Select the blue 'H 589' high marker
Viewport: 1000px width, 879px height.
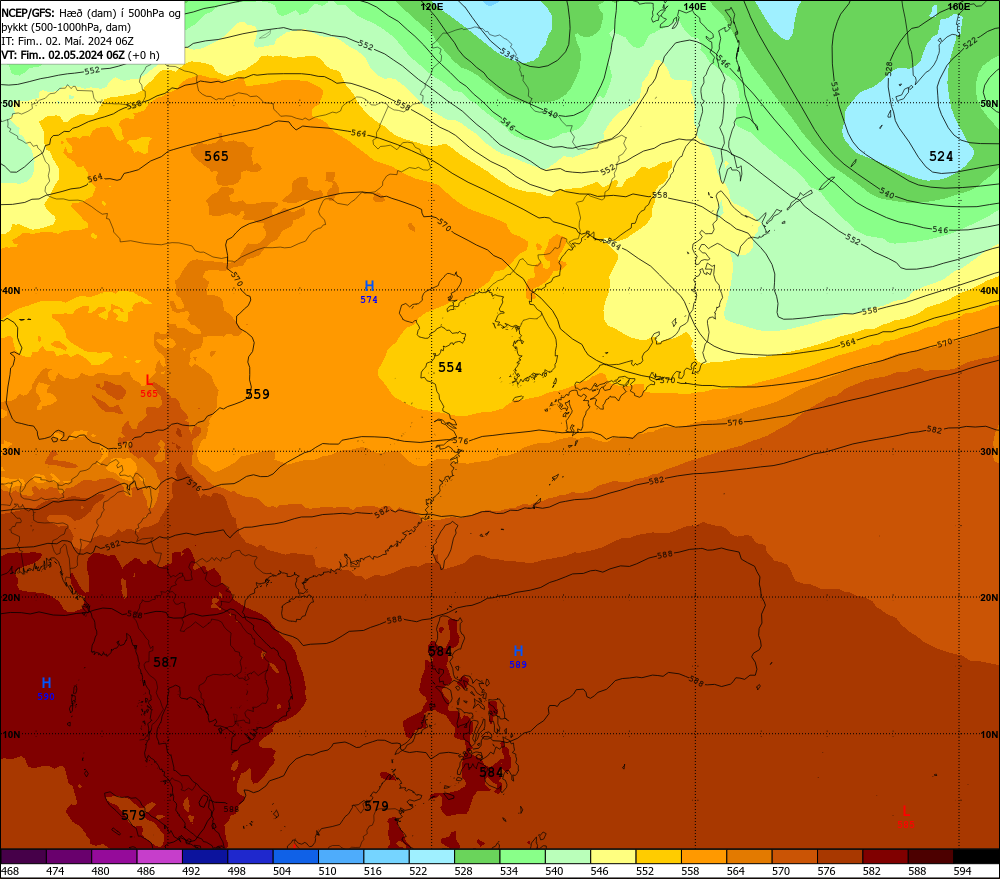518,656
